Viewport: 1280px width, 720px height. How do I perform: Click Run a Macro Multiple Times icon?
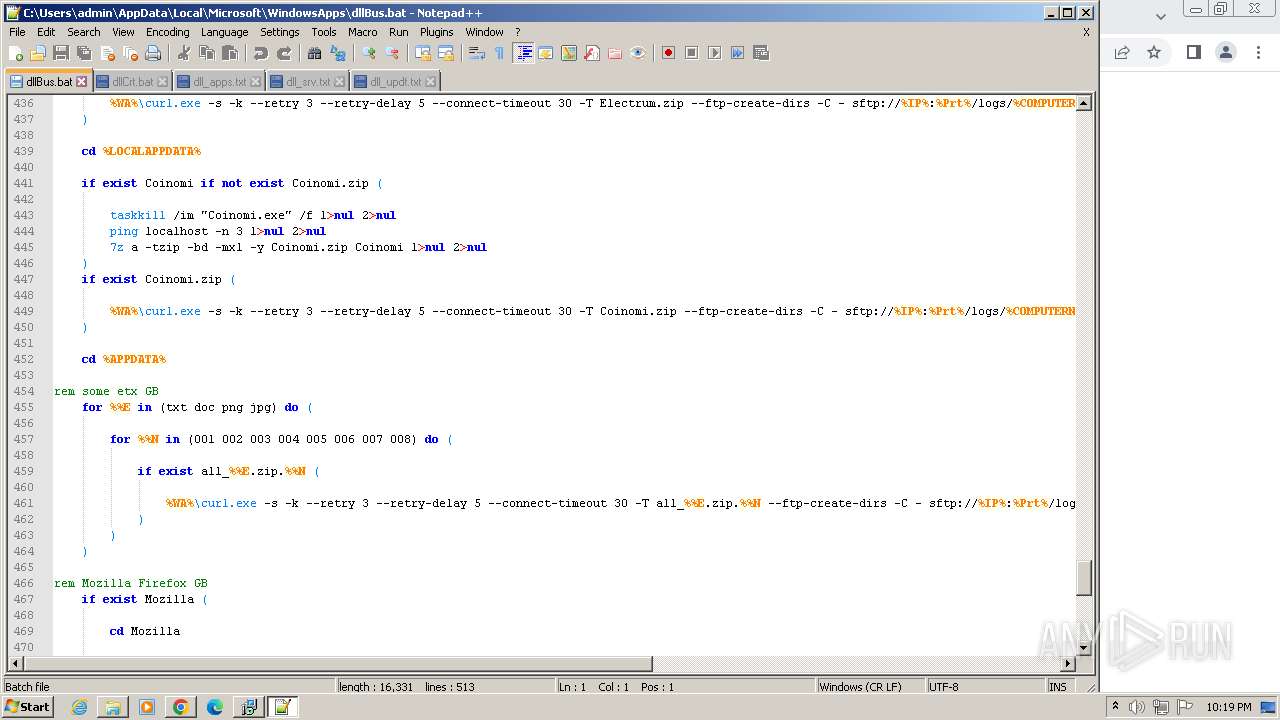pos(737,53)
